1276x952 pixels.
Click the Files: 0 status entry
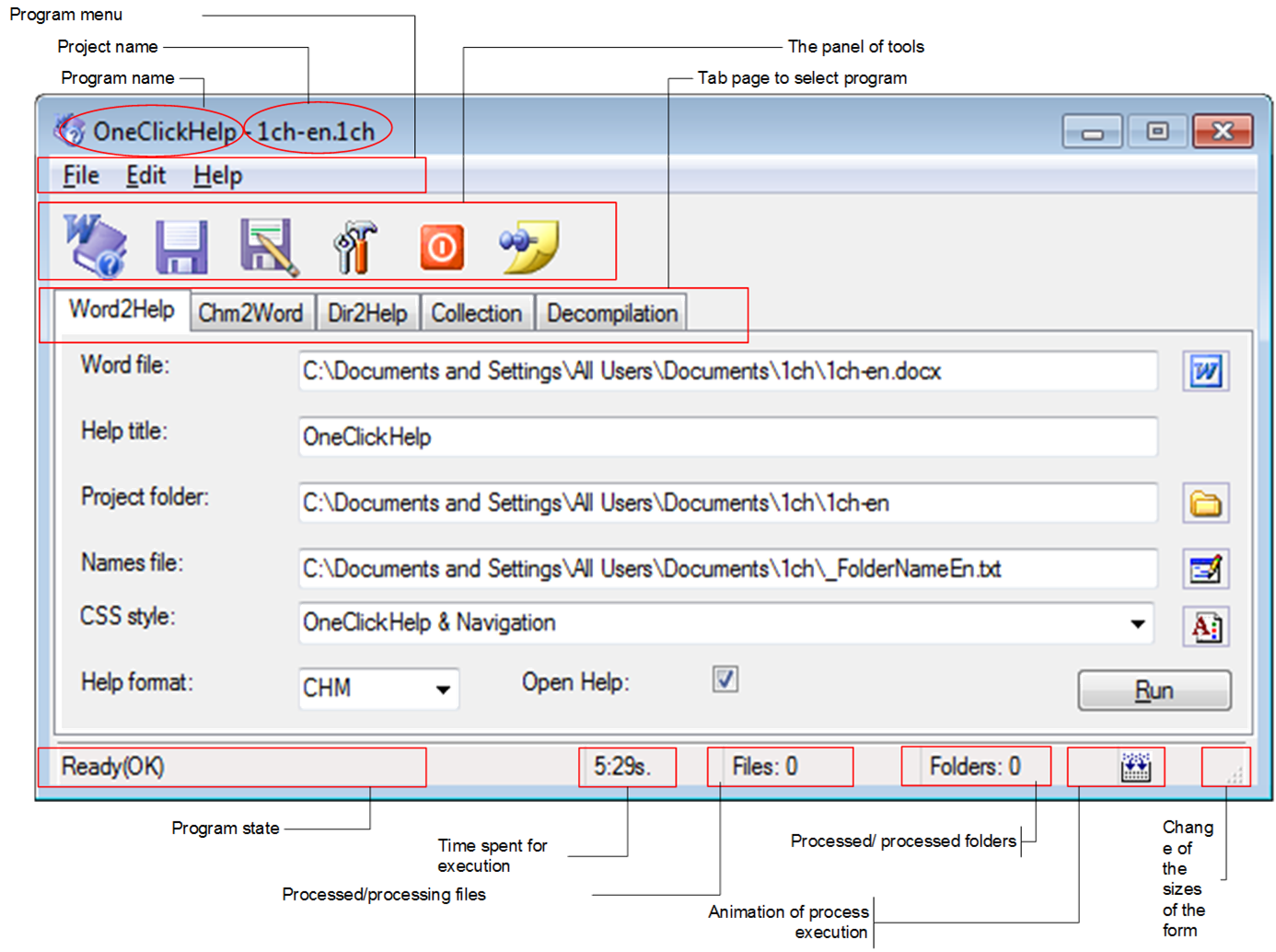pyautogui.click(x=765, y=767)
